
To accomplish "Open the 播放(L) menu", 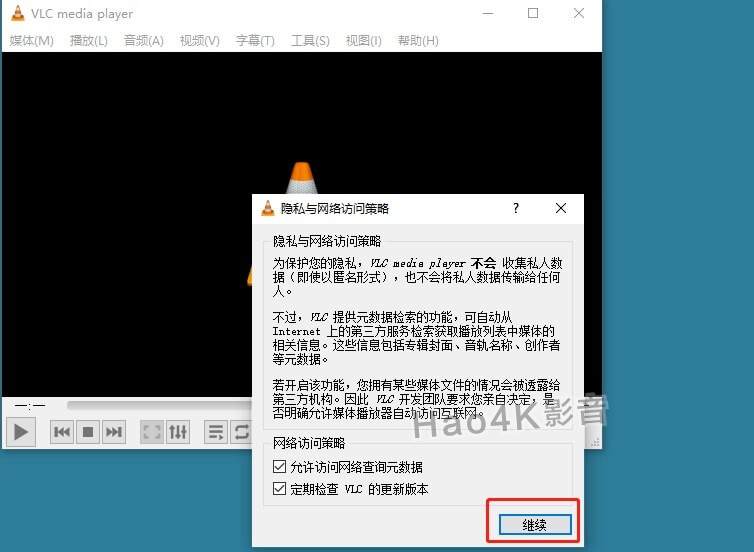I will pyautogui.click(x=88, y=41).
